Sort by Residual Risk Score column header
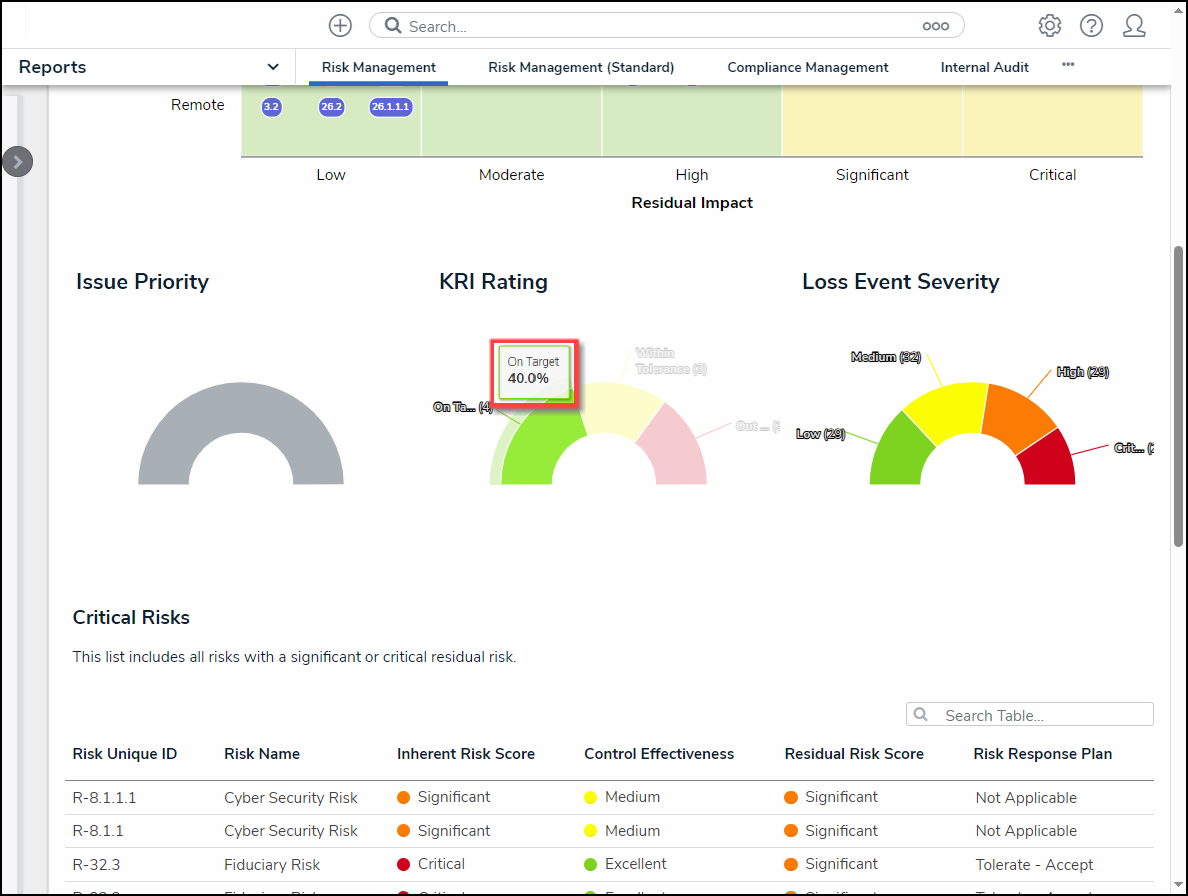Image resolution: width=1188 pixels, height=896 pixels. tap(853, 754)
